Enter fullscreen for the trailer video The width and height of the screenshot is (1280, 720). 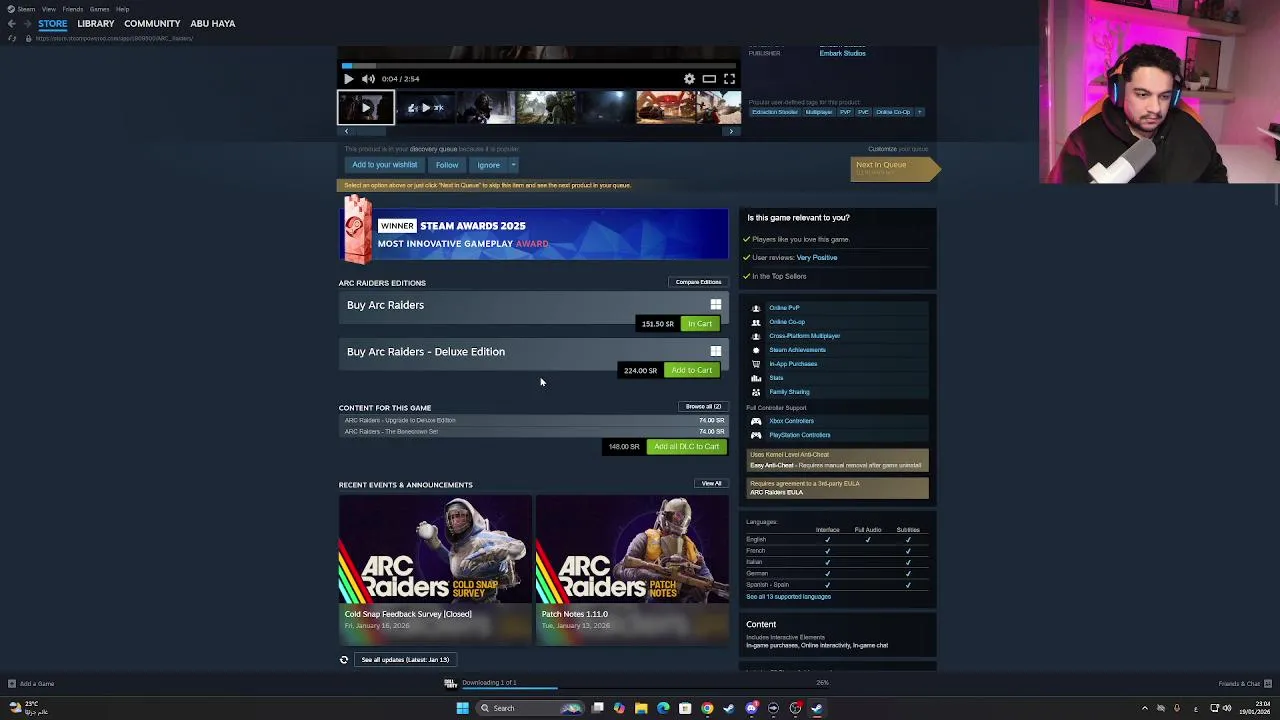729,79
